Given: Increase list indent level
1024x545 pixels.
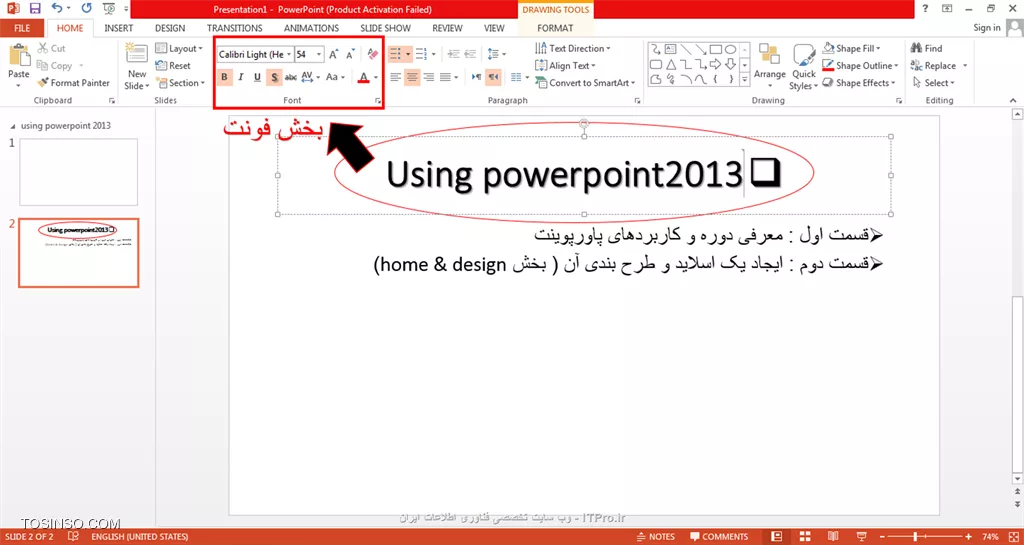Looking at the screenshot, I should pyautogui.click(x=470, y=55).
